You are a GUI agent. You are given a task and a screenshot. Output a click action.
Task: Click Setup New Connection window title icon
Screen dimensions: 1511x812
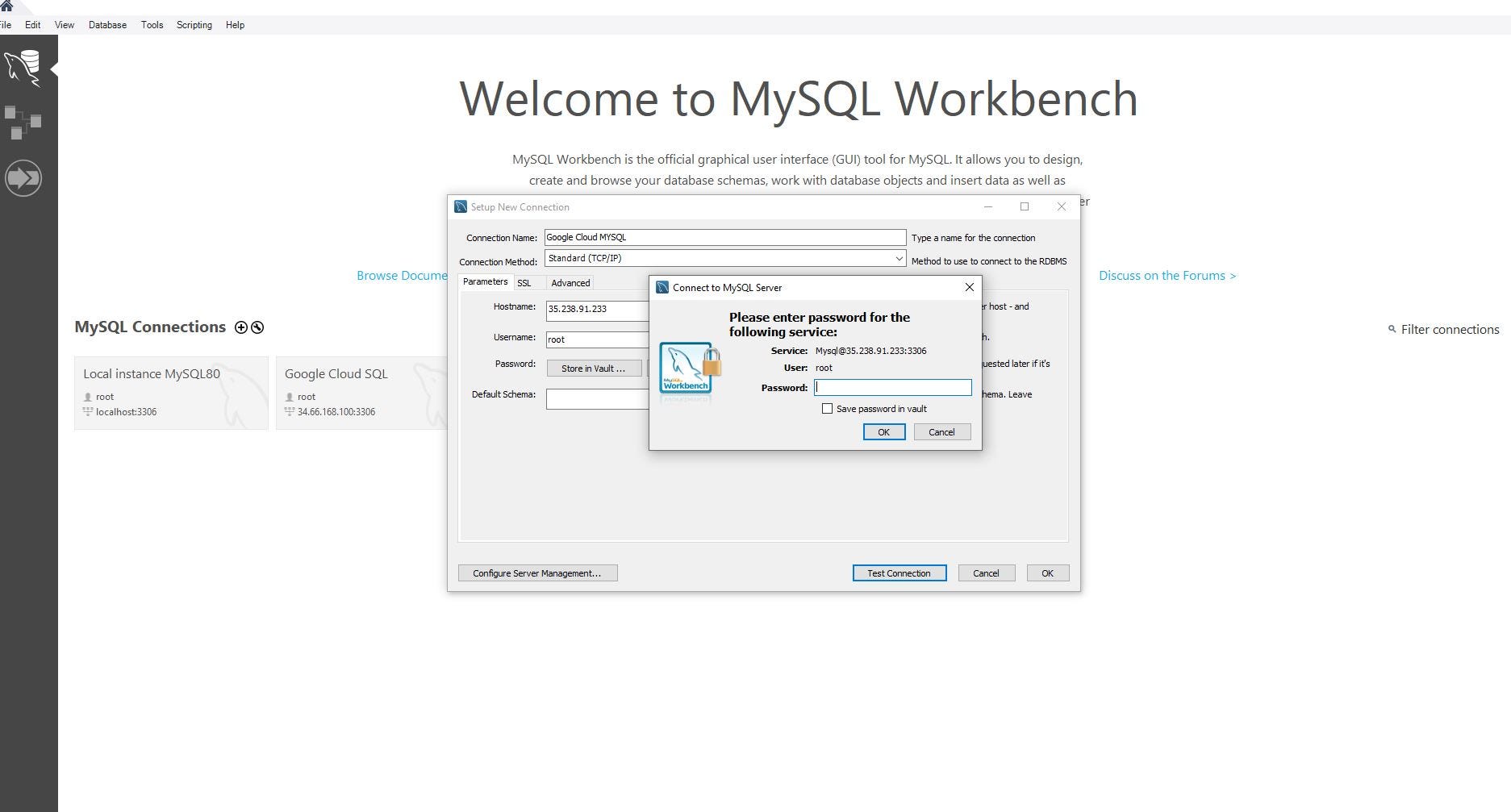point(461,207)
